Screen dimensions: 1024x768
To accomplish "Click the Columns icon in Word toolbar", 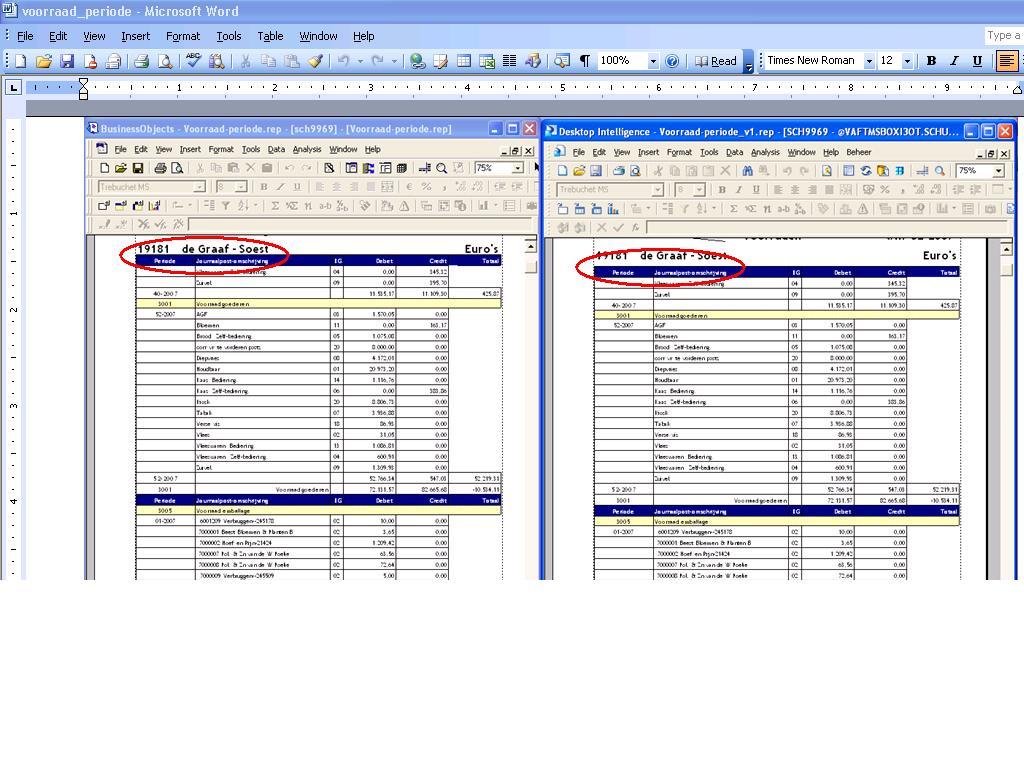I will coord(509,61).
